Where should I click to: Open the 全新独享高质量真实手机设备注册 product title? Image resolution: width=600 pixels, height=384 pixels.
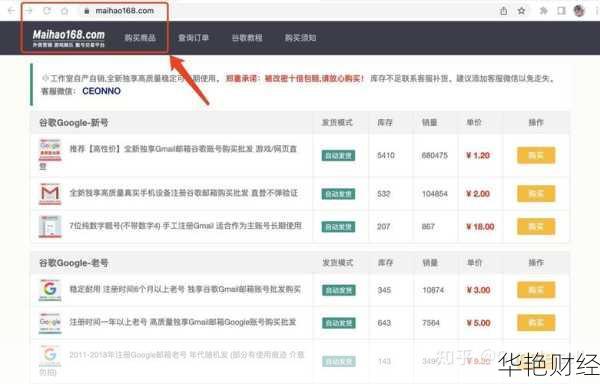[x=183, y=193]
